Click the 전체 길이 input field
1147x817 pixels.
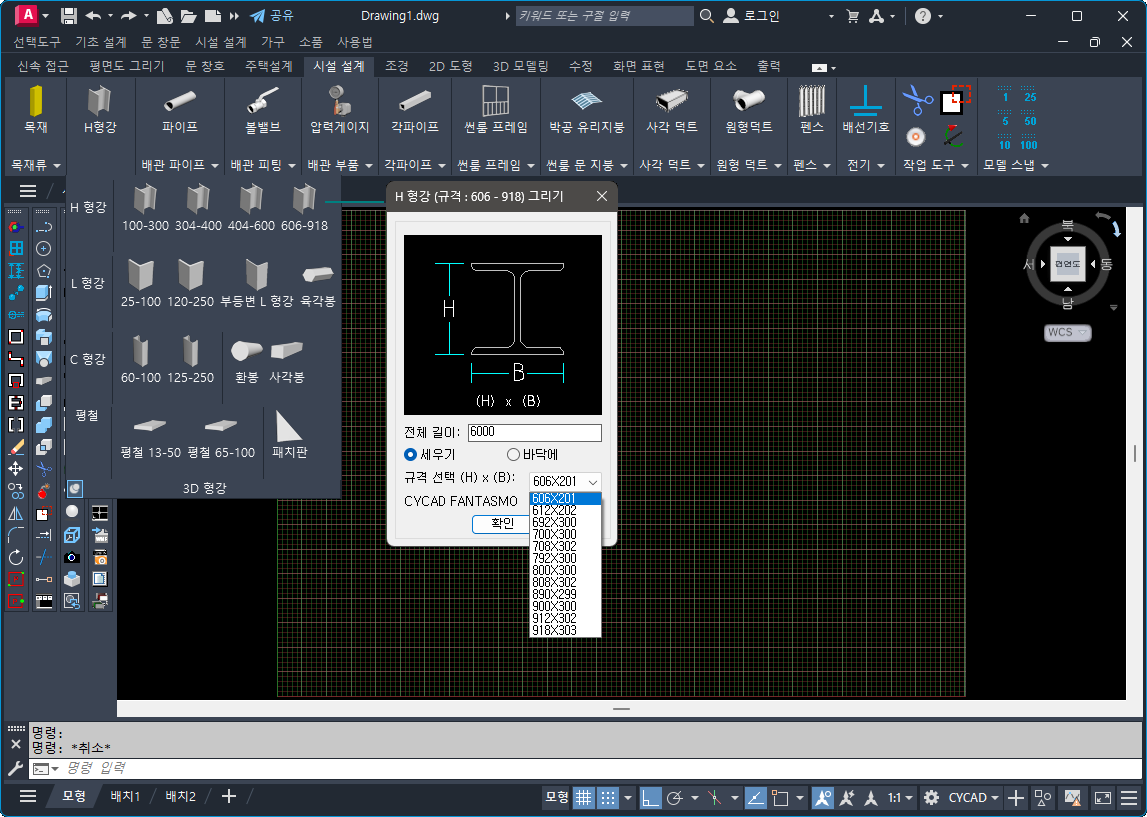534,433
